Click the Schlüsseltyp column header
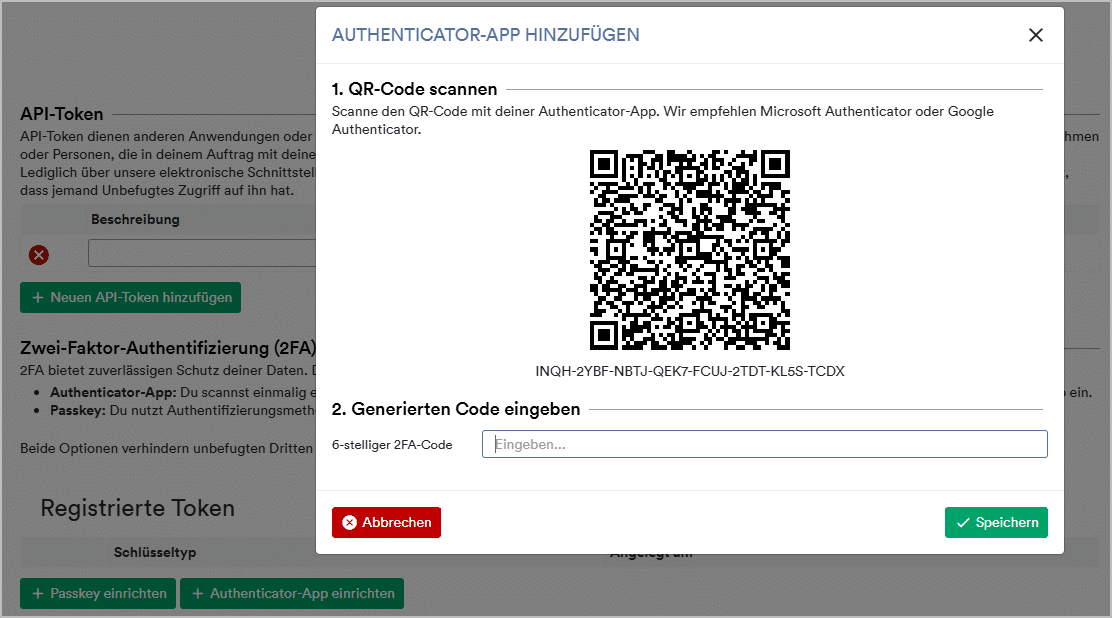This screenshot has height=618, width=1112. [x=155, y=552]
